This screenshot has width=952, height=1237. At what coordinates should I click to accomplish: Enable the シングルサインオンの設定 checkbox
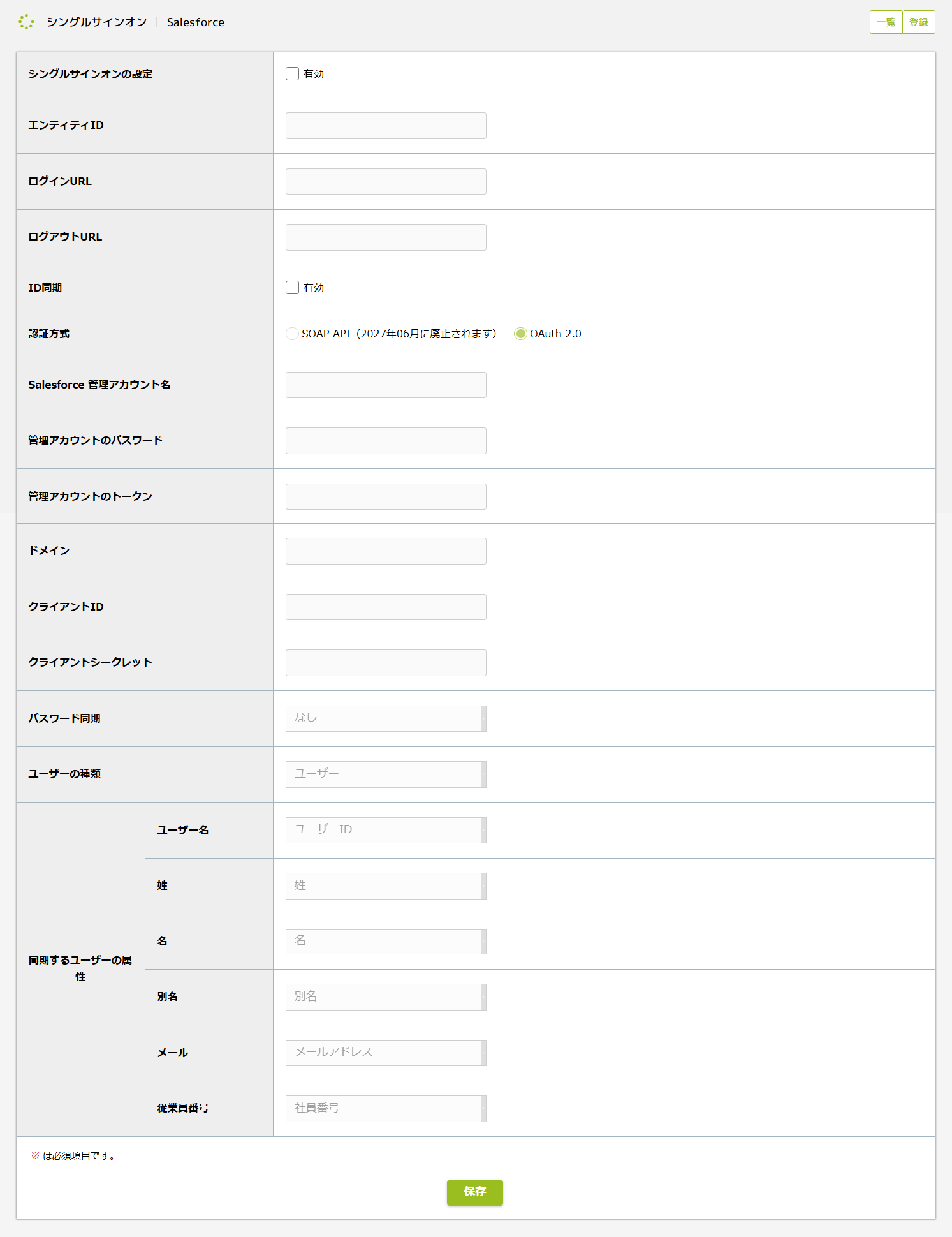(292, 74)
